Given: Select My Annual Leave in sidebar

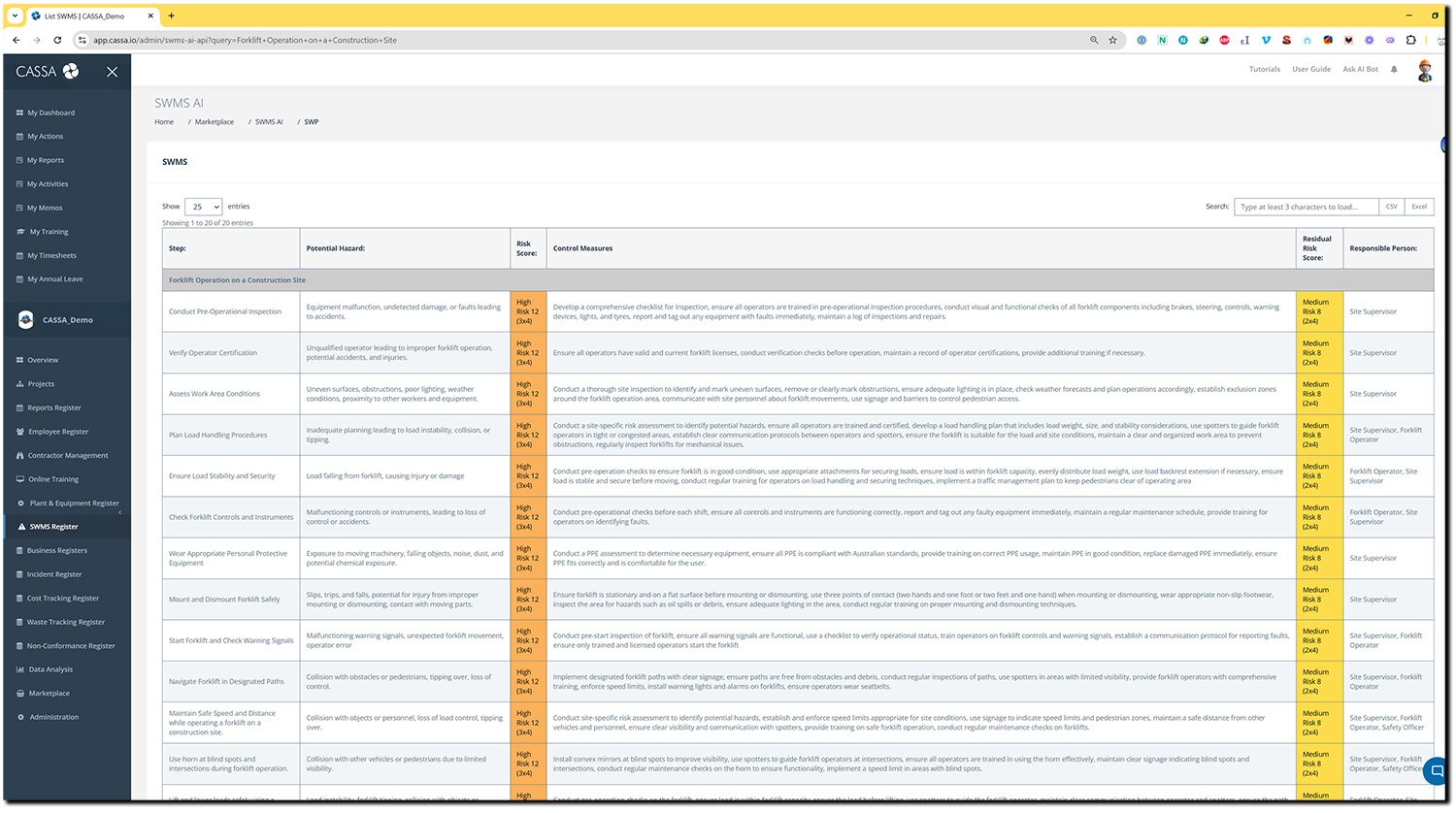Looking at the screenshot, I should tap(54, 279).
